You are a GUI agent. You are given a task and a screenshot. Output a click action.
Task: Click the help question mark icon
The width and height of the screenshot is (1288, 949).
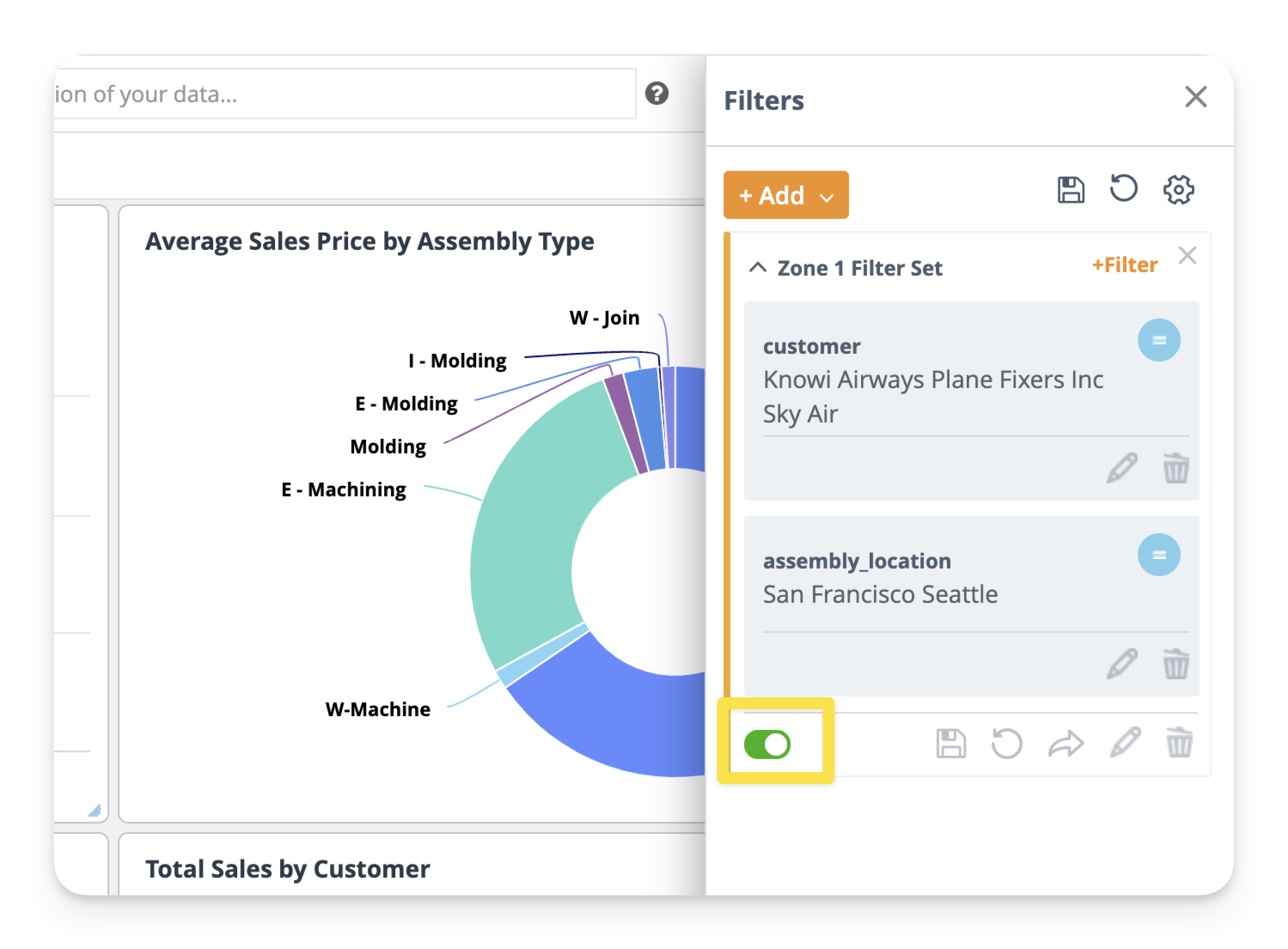(x=656, y=94)
